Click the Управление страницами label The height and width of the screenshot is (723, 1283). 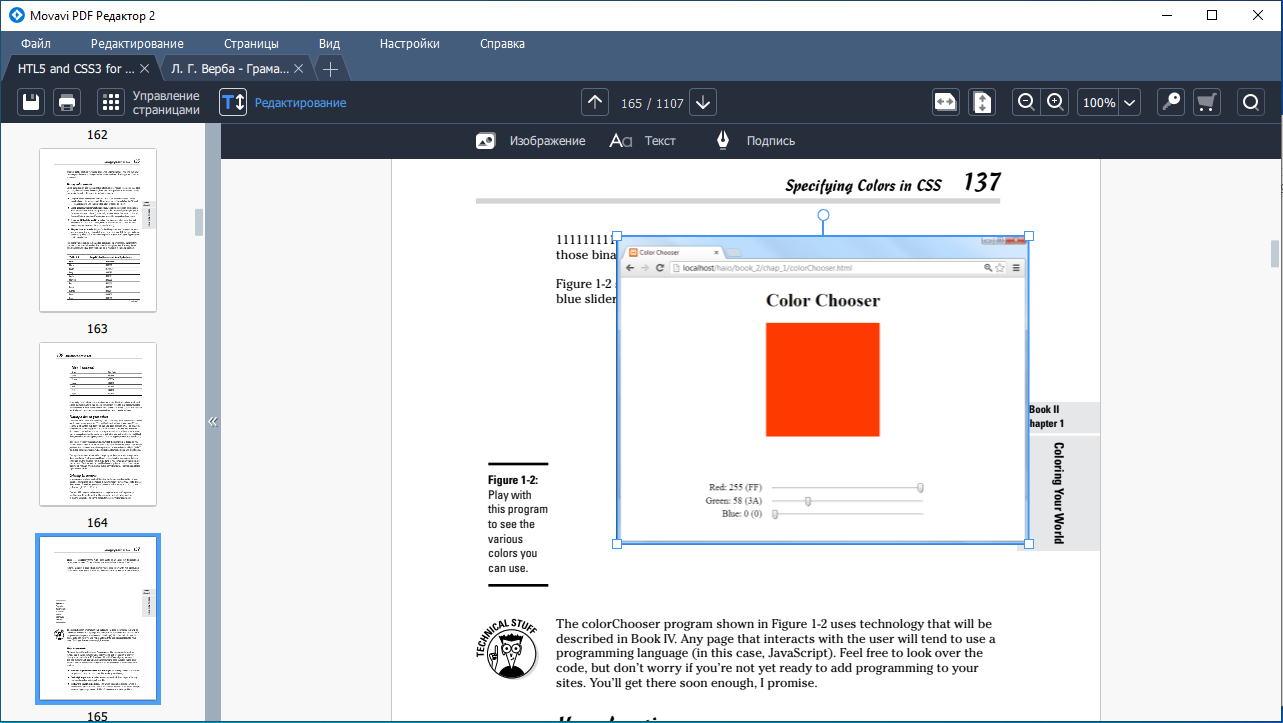166,103
